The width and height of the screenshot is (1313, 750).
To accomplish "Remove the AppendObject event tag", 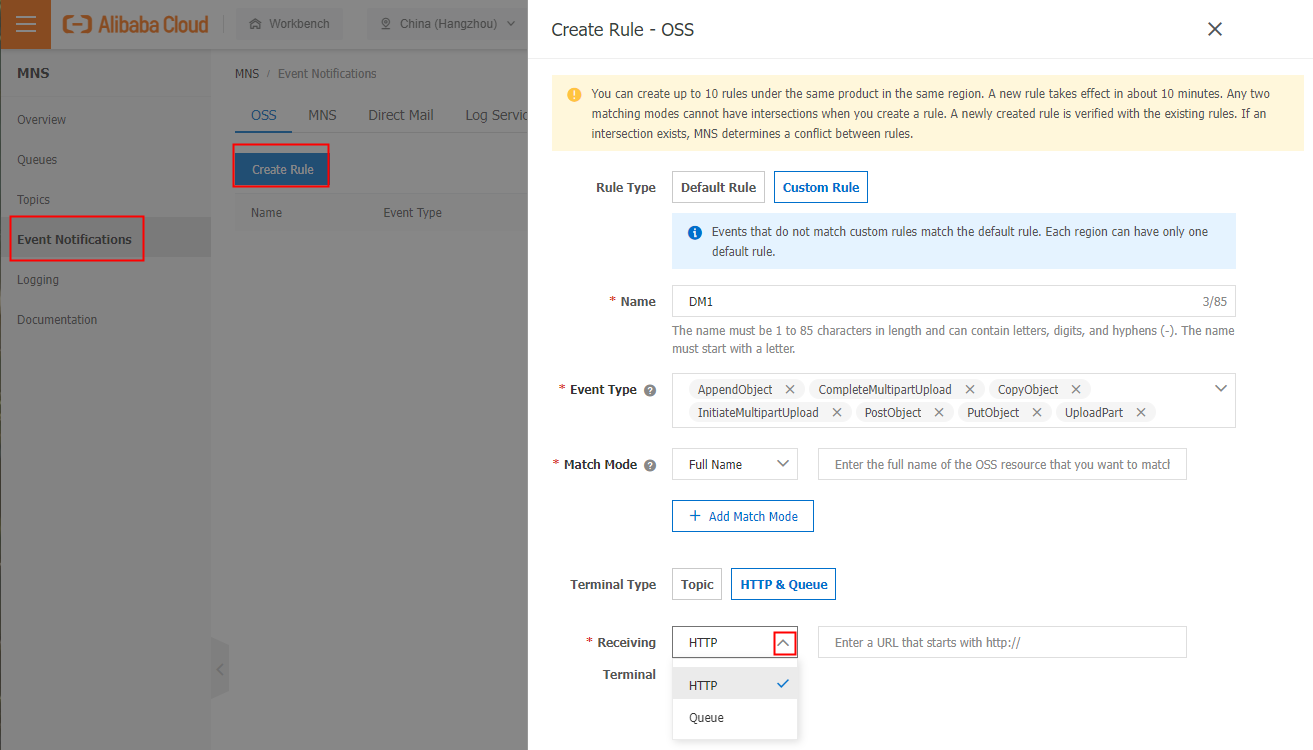I will (790, 389).
